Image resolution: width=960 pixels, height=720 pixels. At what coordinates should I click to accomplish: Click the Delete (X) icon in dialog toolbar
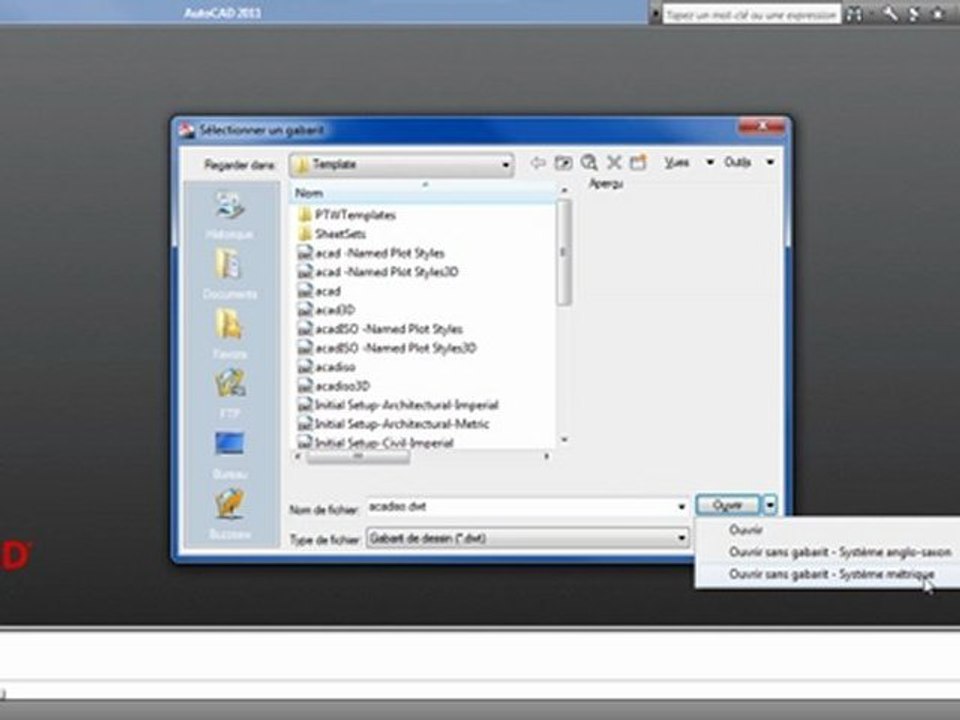[613, 163]
